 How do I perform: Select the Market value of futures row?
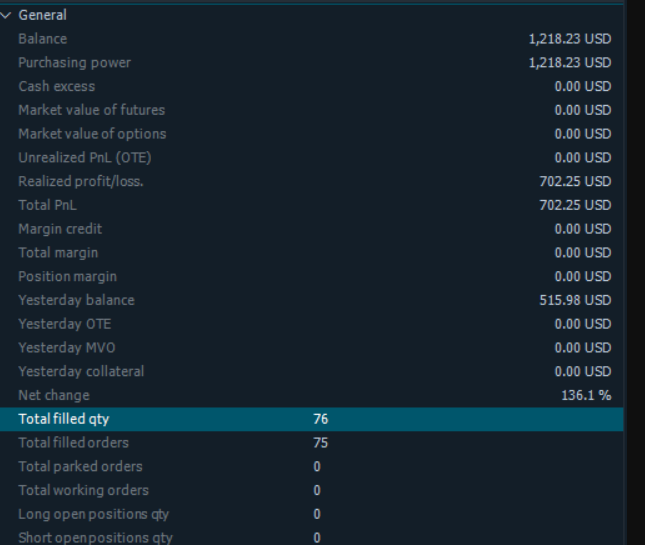coord(312,110)
